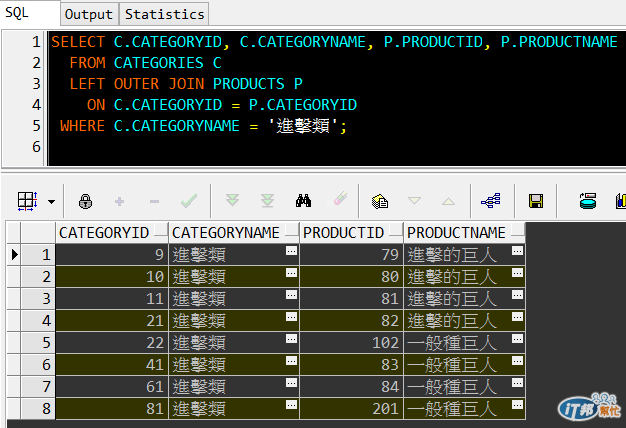Click PRODUCTID cell with value 201

point(351,408)
